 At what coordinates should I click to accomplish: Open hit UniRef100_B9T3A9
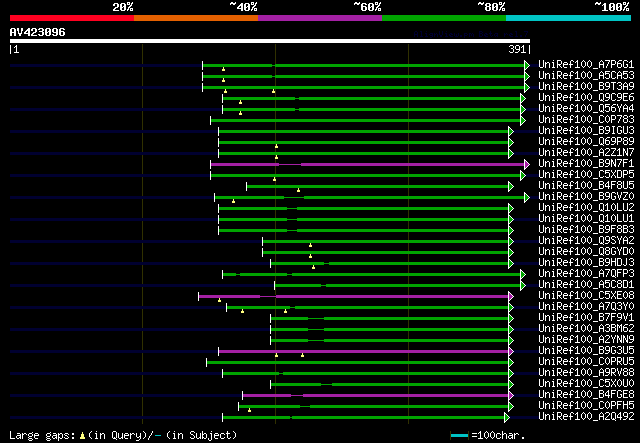click(x=586, y=87)
